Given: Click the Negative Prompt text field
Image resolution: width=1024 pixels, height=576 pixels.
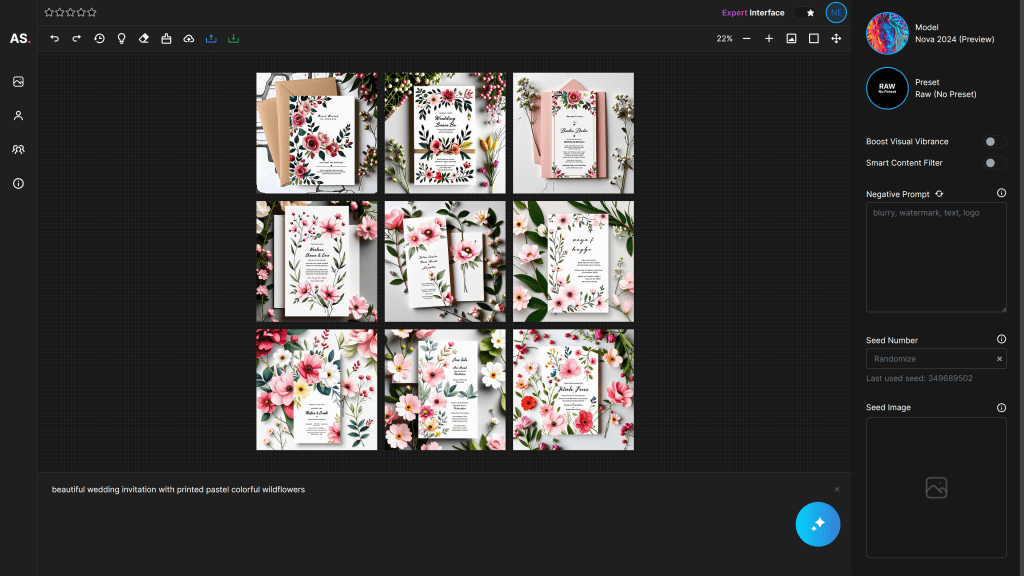Looking at the screenshot, I should click(935, 257).
